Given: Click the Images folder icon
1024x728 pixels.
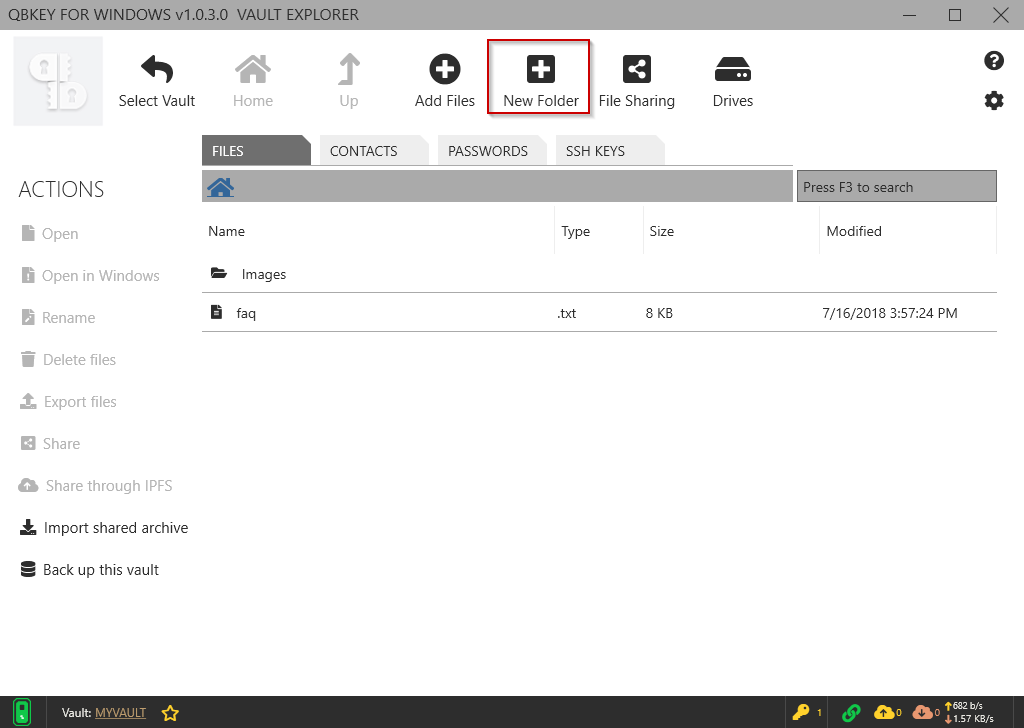Looking at the screenshot, I should tap(219, 274).
